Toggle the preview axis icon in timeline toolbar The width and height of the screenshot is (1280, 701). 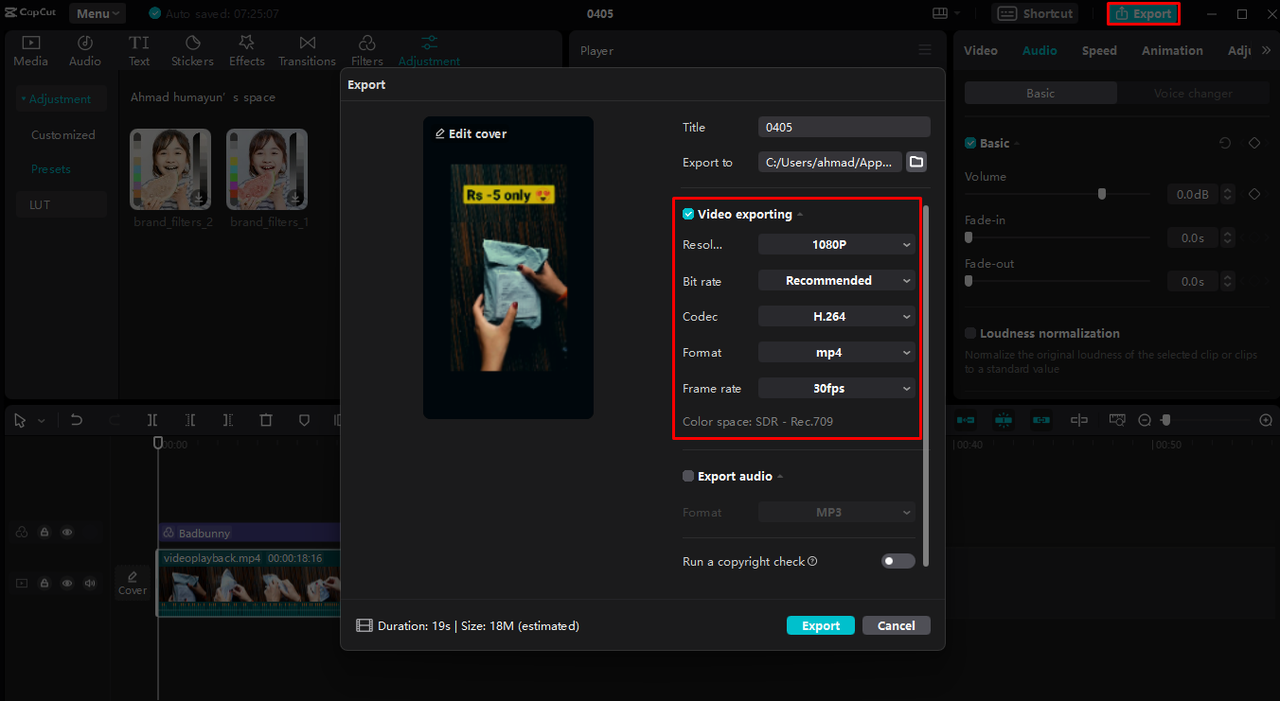(1079, 421)
